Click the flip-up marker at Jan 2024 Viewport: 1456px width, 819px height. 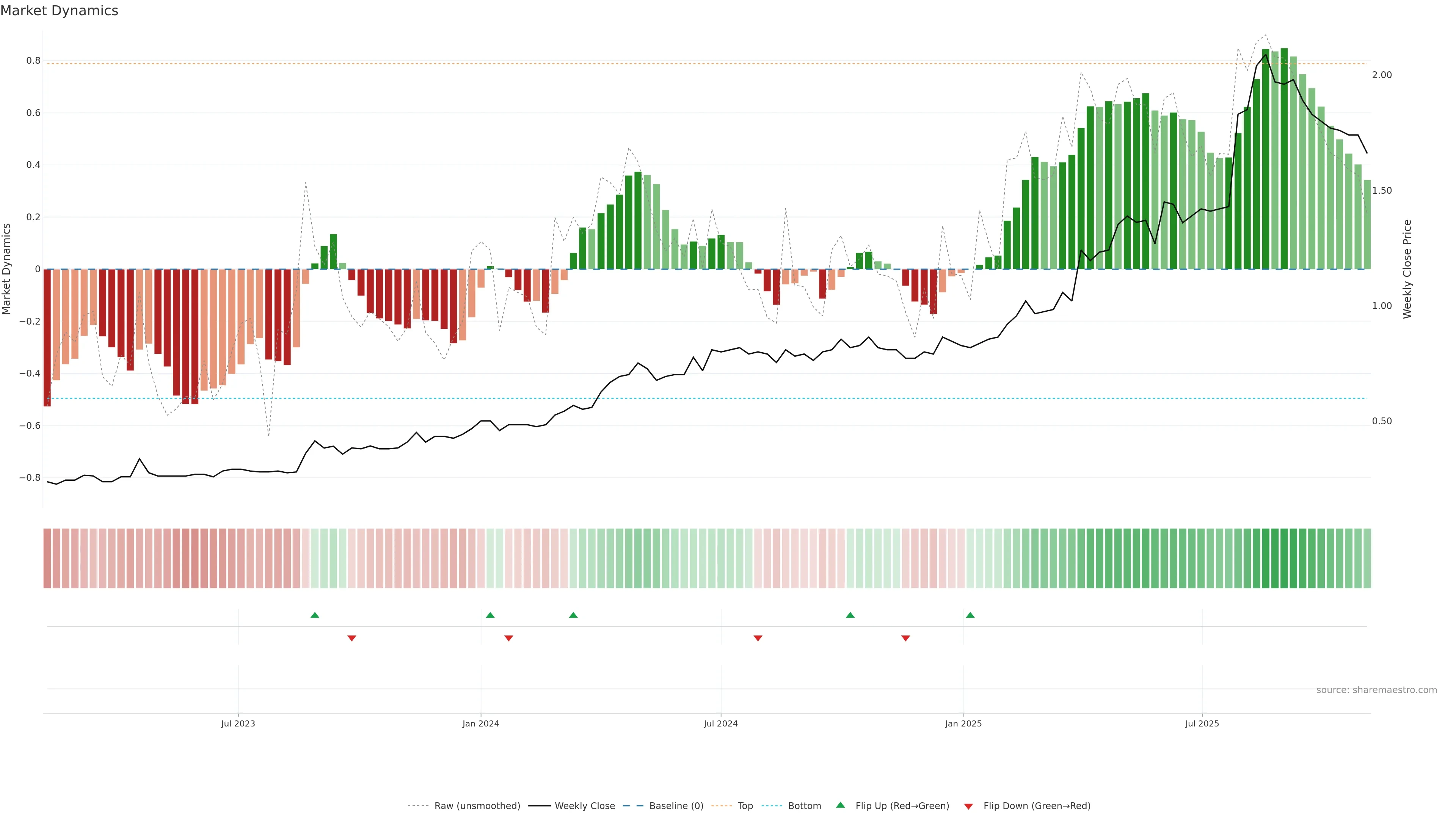(x=490, y=615)
